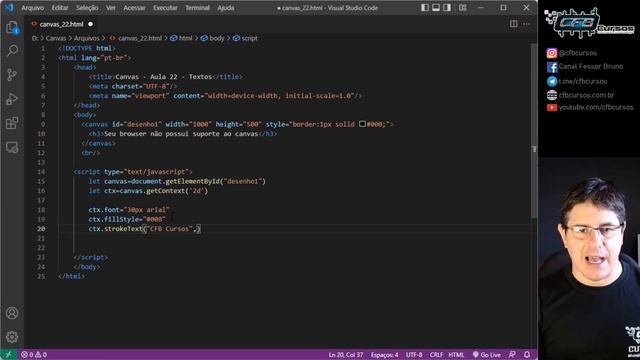Open the Manage gear icon
Image resolution: width=640 pixels, height=360 pixels.
point(12,337)
